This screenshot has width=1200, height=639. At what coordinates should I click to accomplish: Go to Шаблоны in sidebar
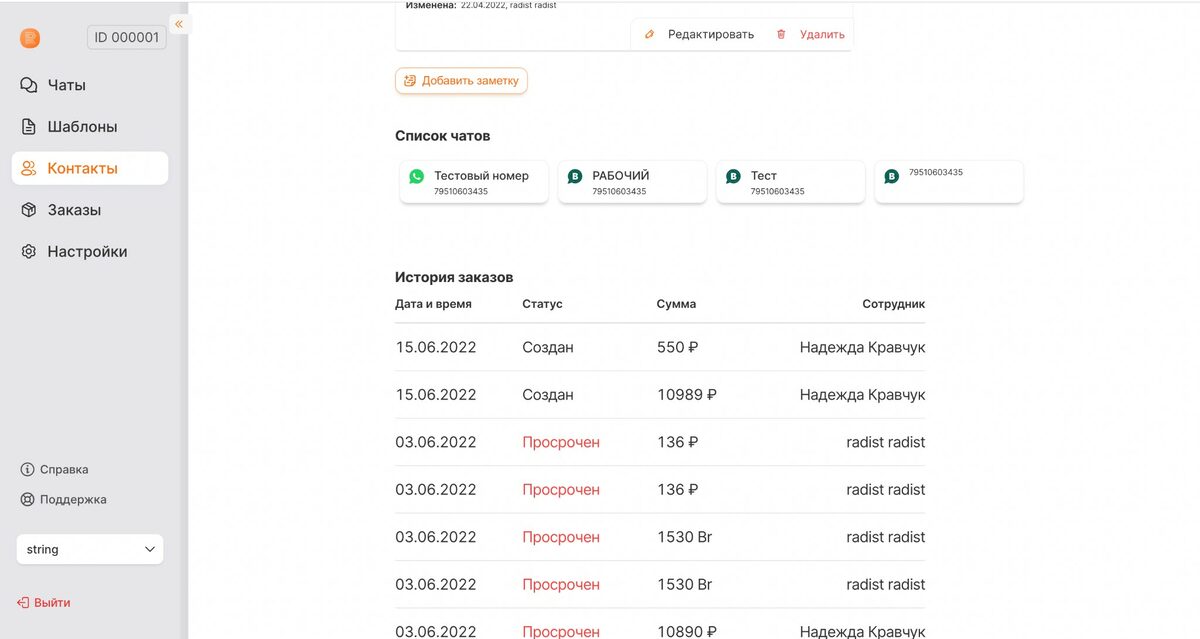tap(82, 127)
